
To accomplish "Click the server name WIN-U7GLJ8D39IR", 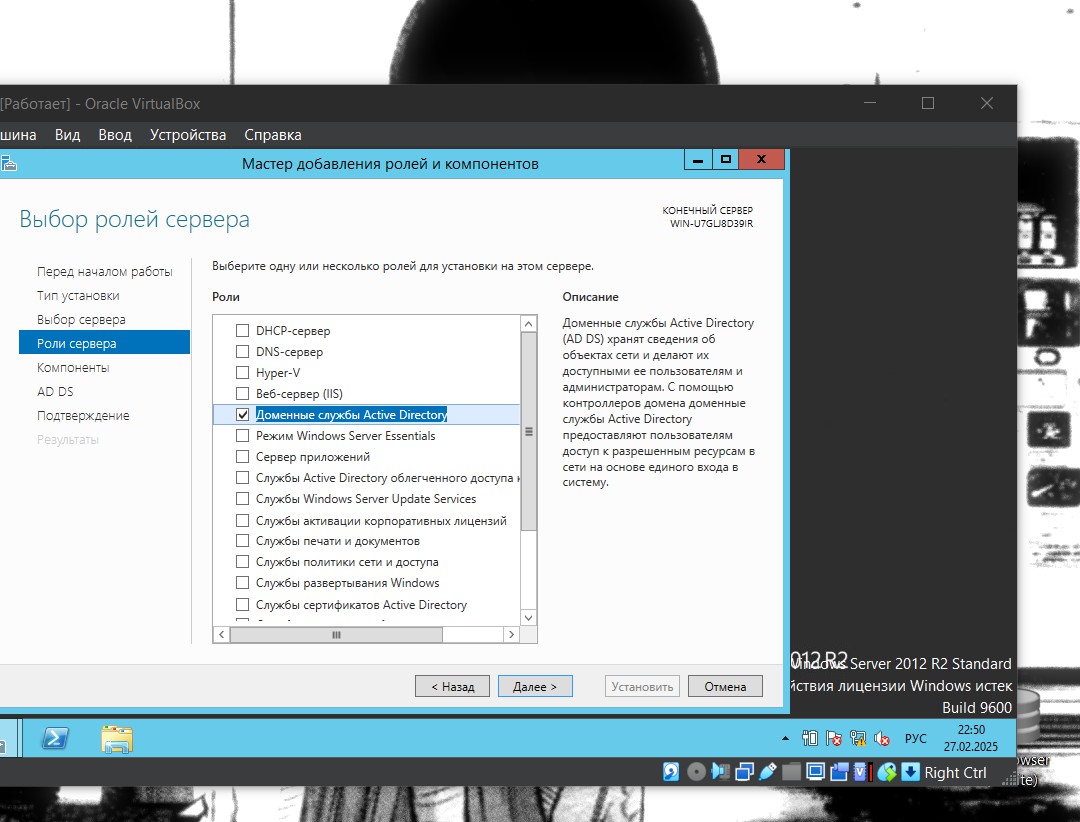I will (712, 224).
